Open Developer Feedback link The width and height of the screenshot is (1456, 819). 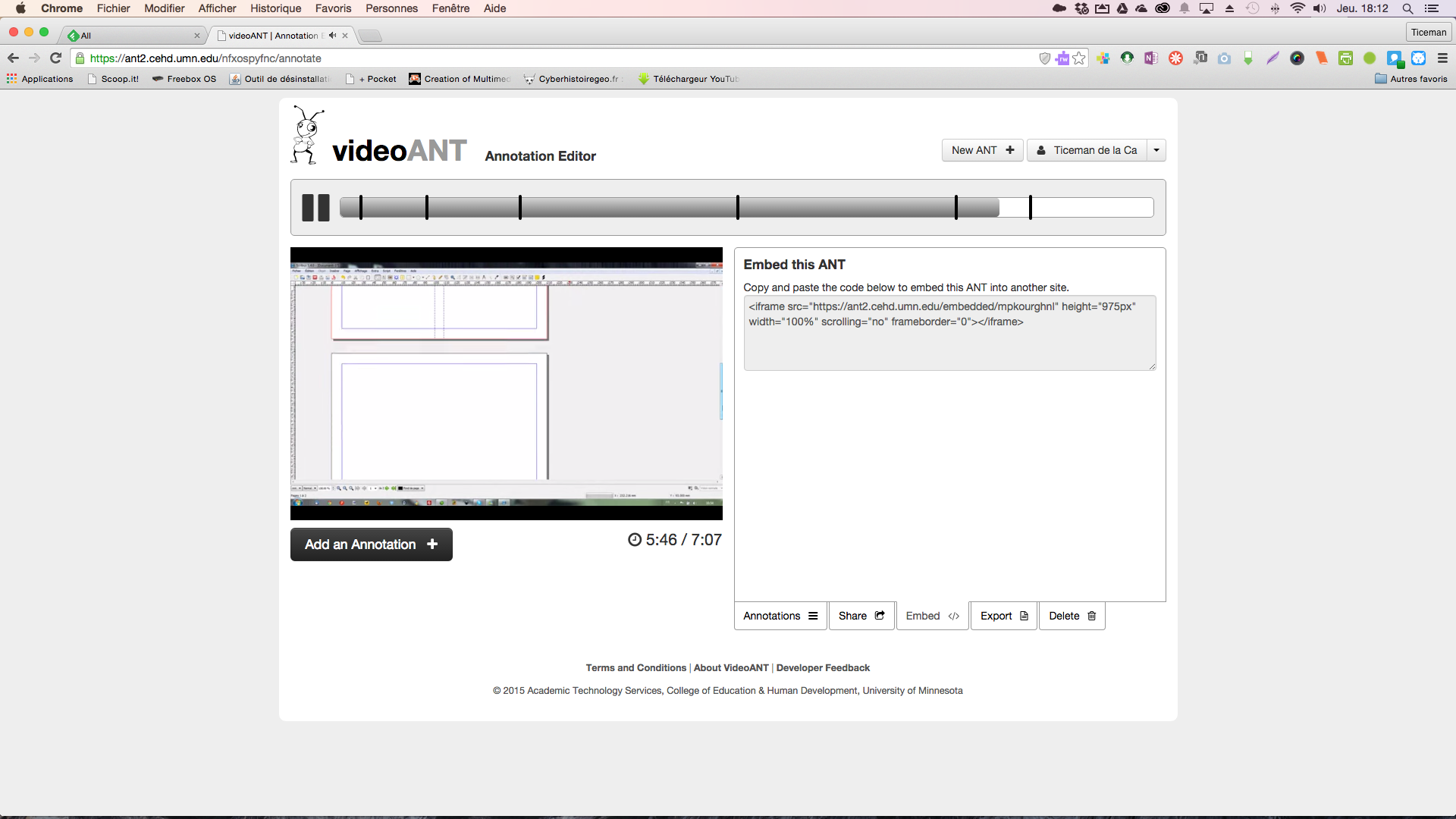pyautogui.click(x=823, y=668)
